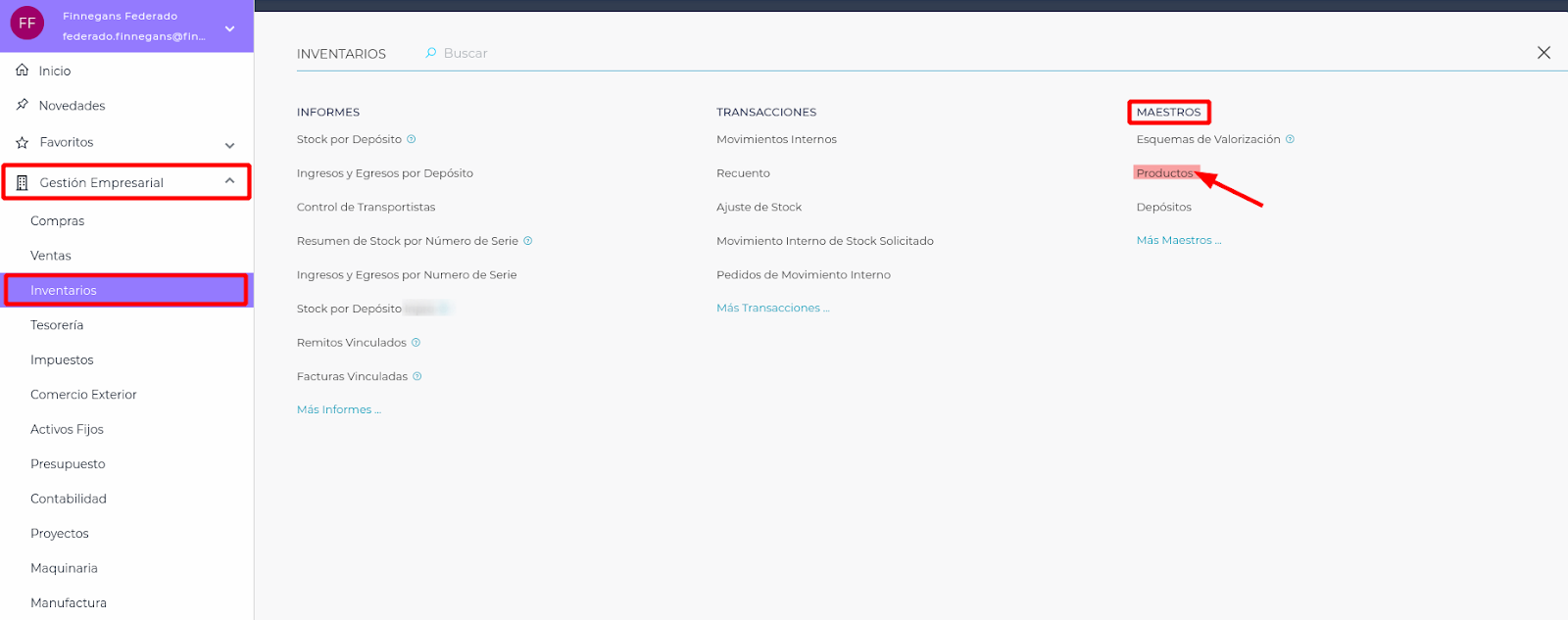Open Ajuste de Stock transaction
Viewport: 1568px width, 620px height.
pos(759,208)
